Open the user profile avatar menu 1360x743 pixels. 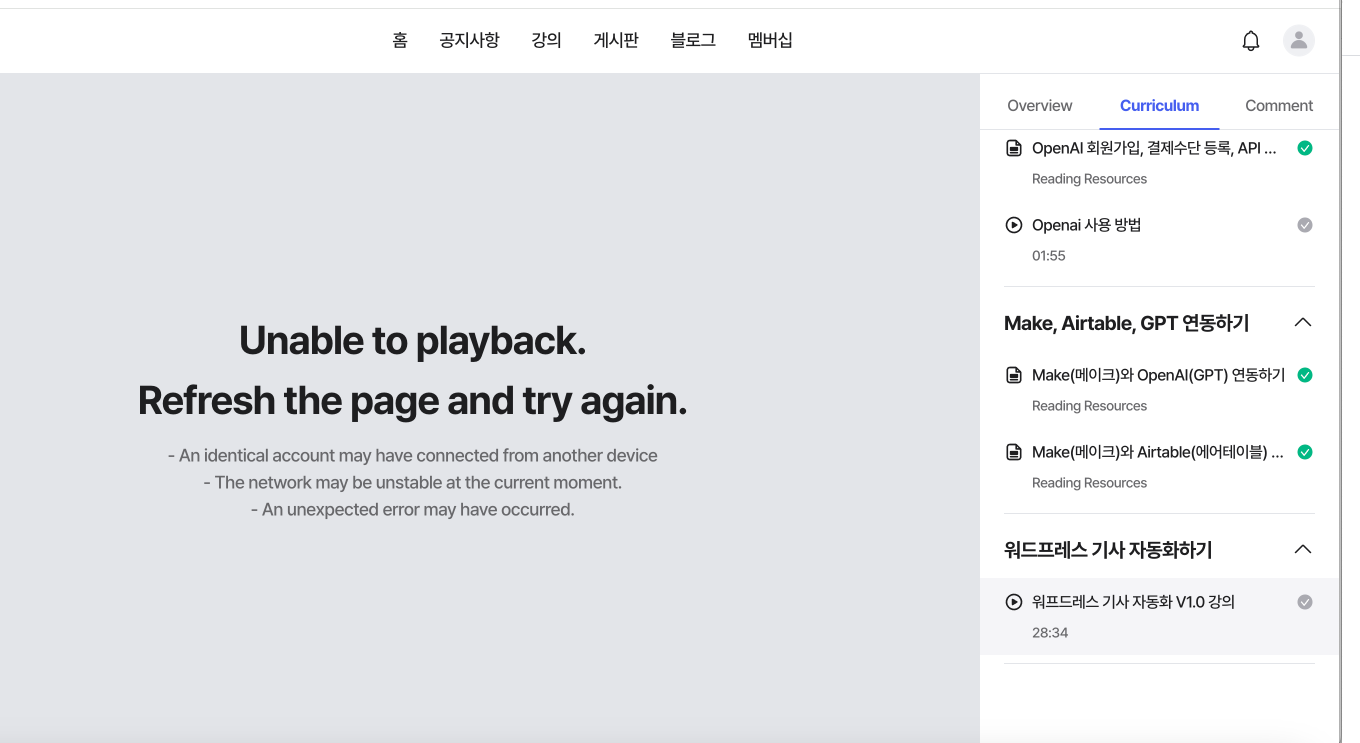coord(1299,40)
